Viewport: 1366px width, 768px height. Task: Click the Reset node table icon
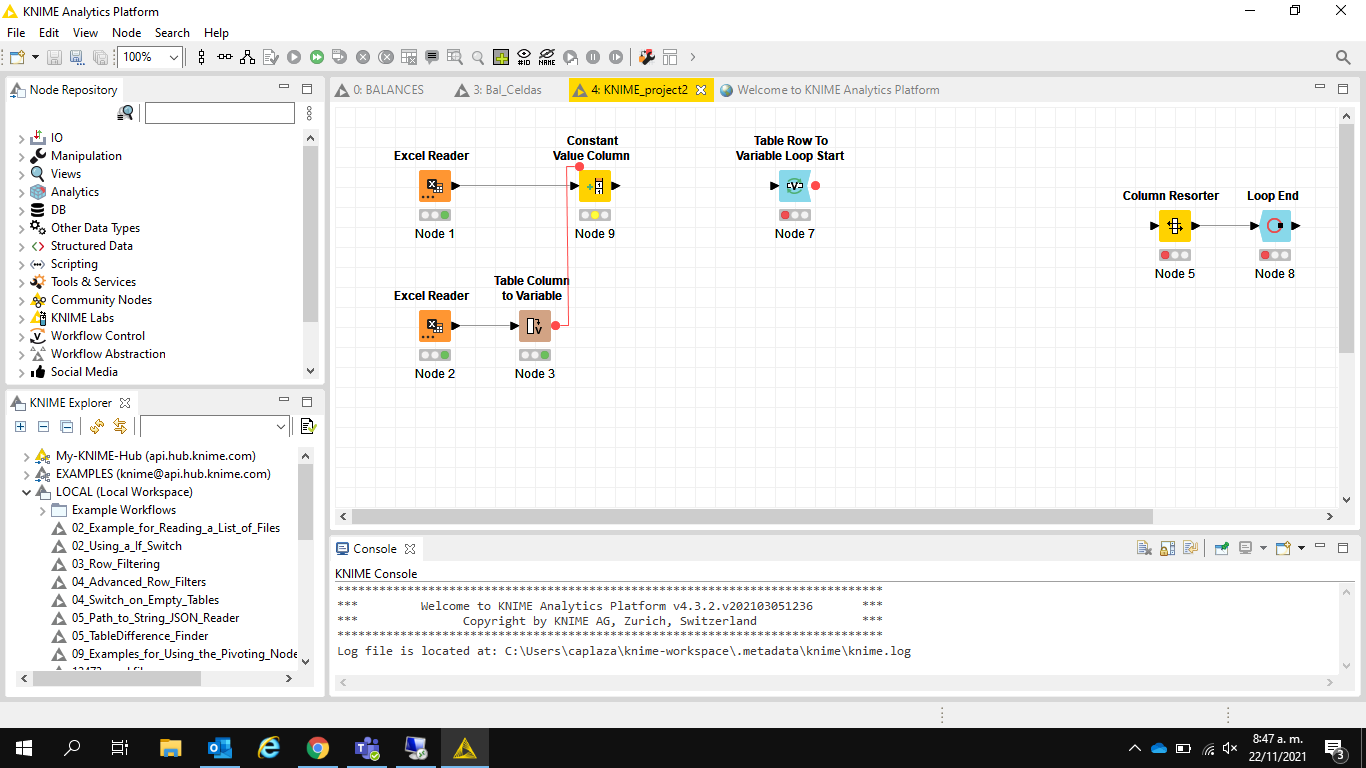[x=408, y=57]
